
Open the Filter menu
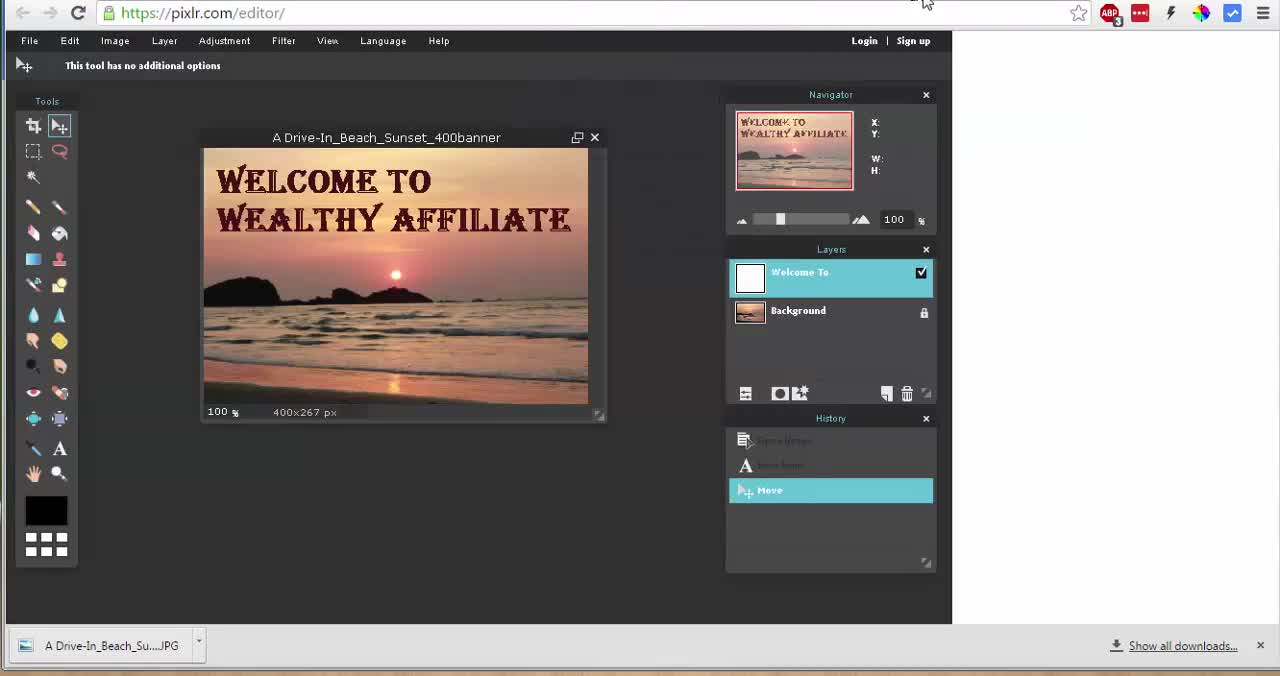[x=284, y=41]
